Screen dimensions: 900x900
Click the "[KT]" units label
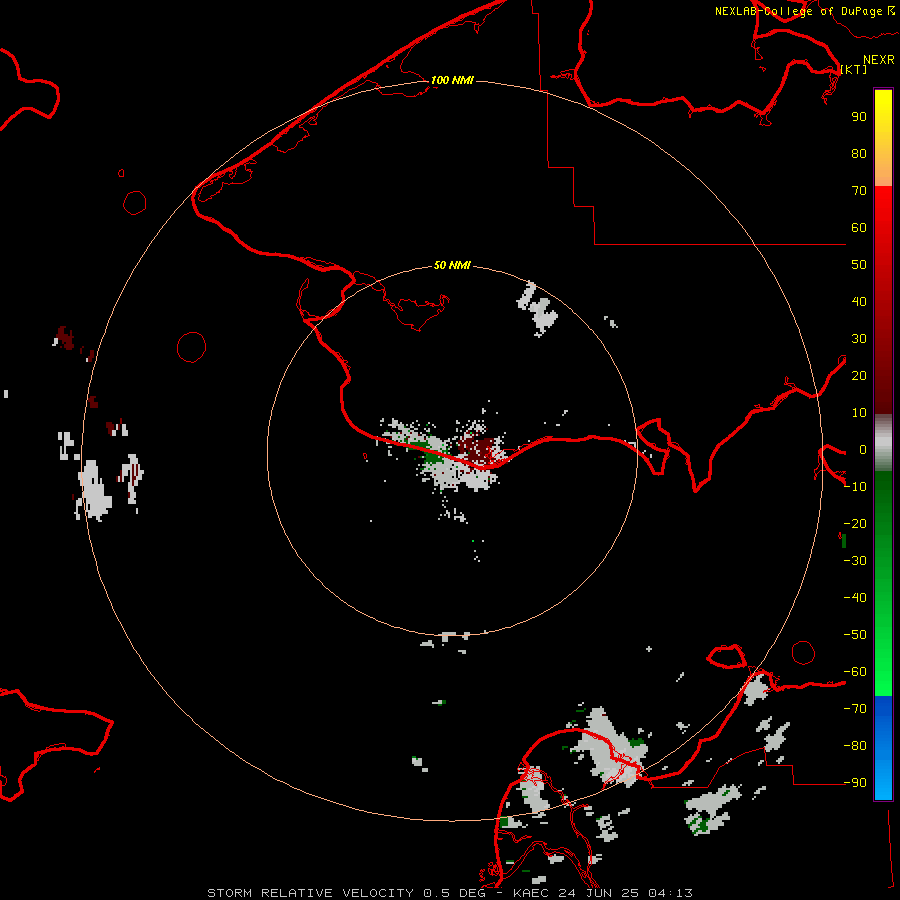pyautogui.click(x=854, y=69)
